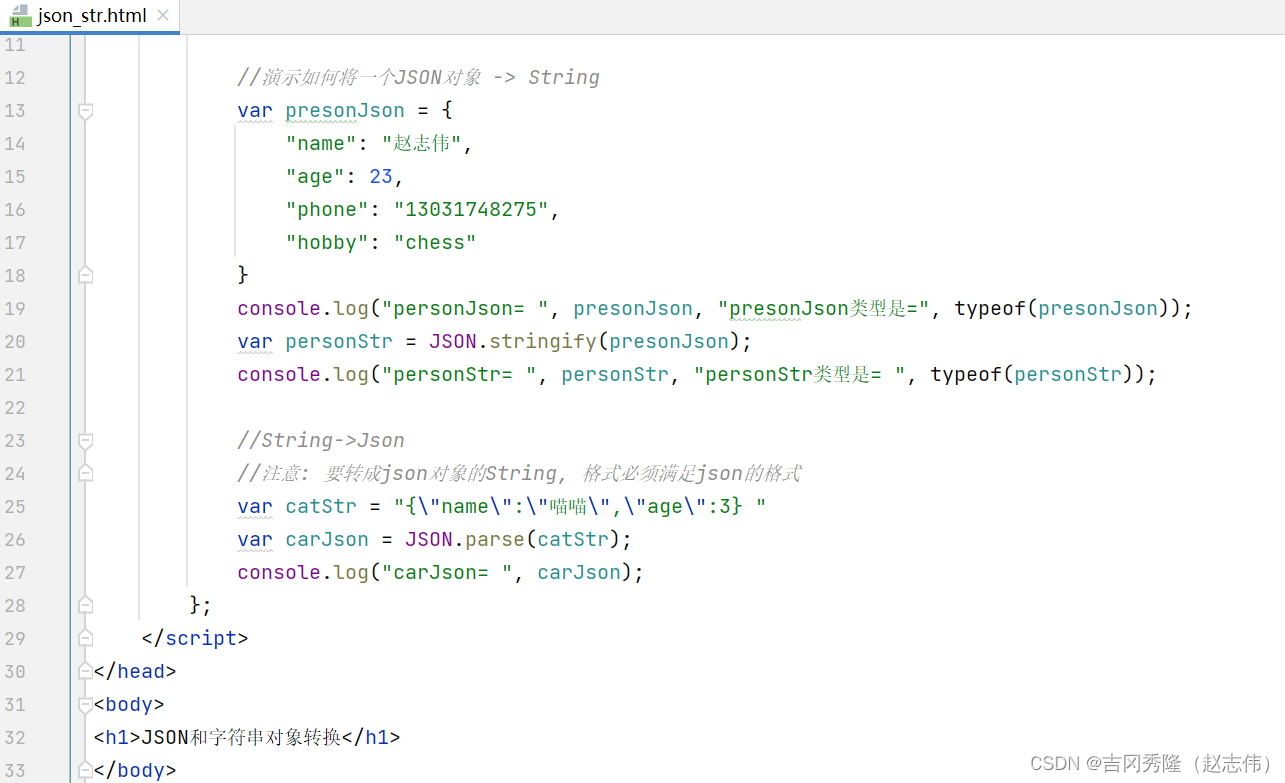Click the heading text JSON和字符串对象转换
The image size is (1285, 783).
pyautogui.click(x=241, y=737)
